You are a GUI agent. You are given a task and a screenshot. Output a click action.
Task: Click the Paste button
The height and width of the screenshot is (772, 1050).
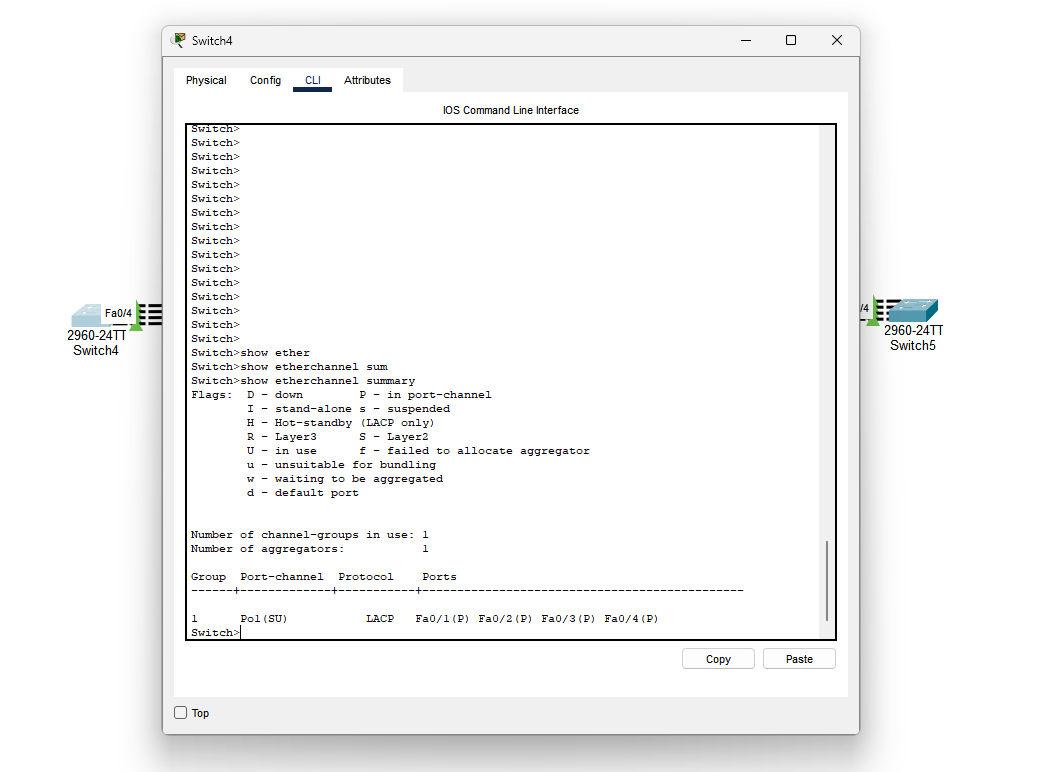point(799,659)
